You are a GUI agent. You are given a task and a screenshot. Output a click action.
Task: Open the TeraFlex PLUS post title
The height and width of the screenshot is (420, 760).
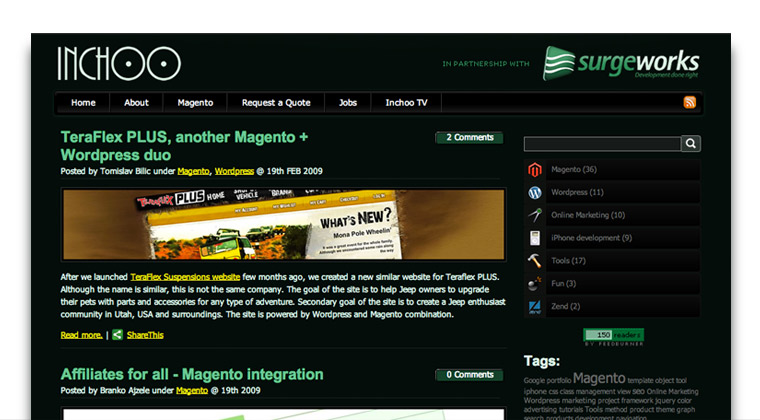[x=184, y=146]
